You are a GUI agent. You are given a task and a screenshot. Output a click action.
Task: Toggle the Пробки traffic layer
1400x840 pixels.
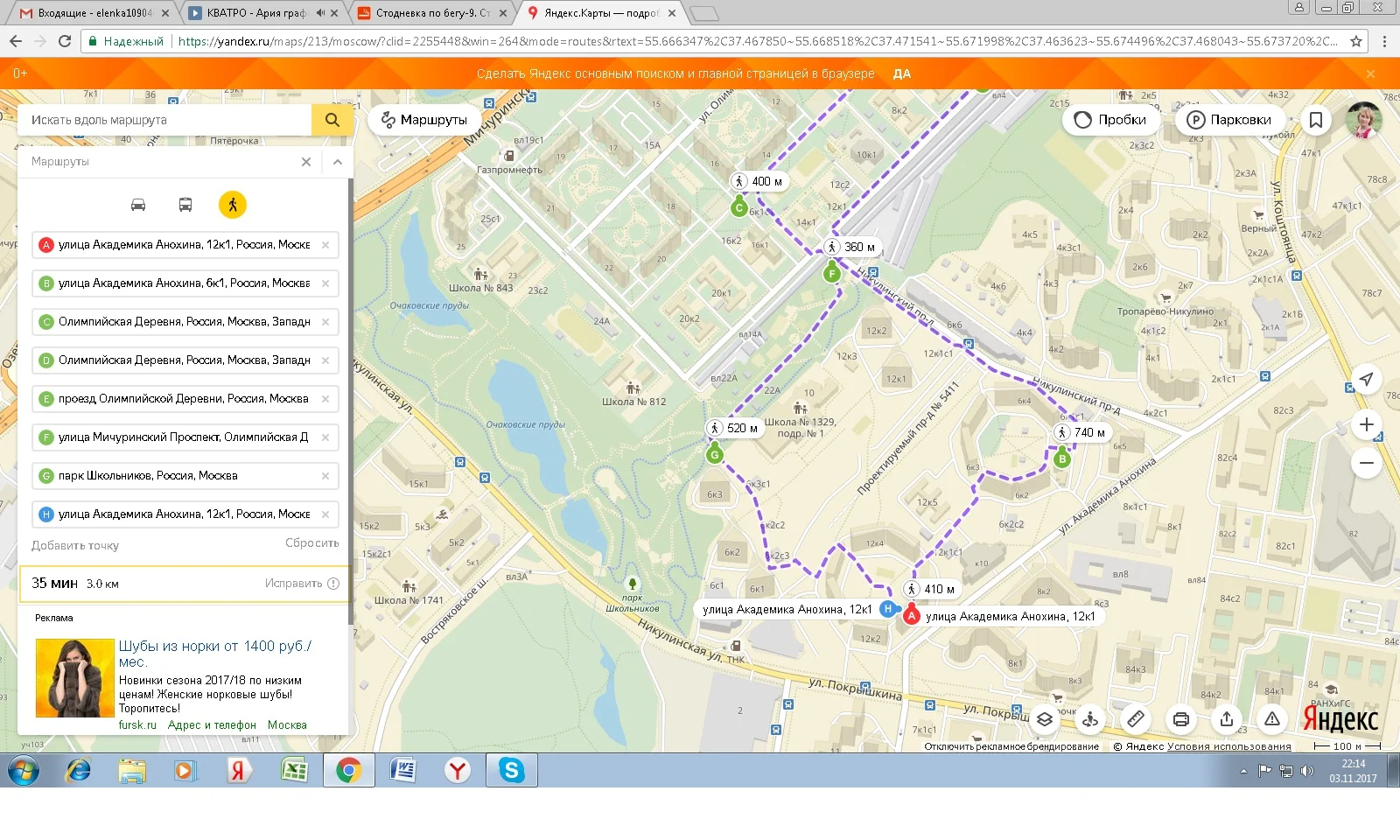point(1110,120)
